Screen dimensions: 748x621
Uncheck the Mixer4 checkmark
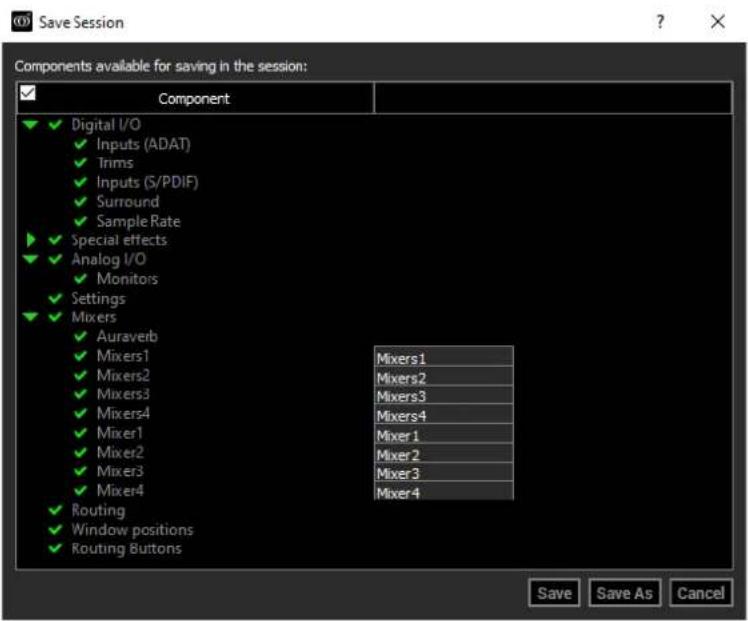(81, 490)
